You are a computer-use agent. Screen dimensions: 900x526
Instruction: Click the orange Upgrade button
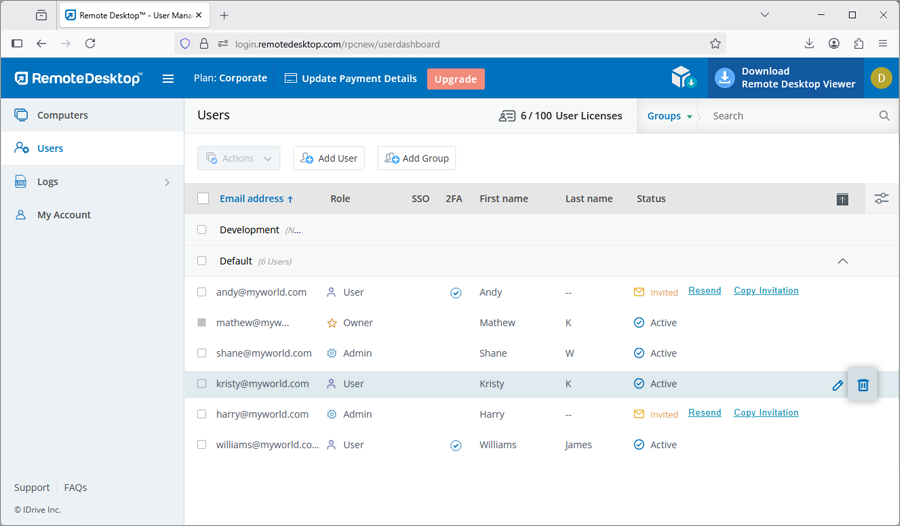[455, 79]
